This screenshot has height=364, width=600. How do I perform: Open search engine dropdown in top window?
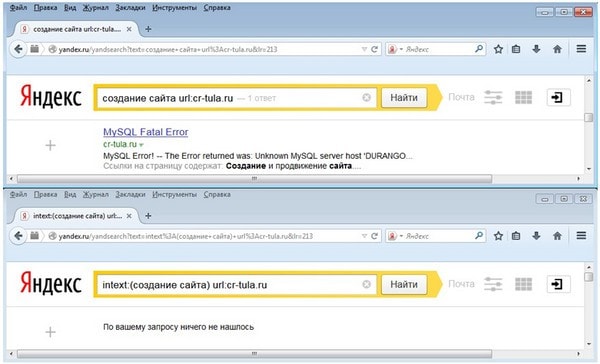pyautogui.click(x=395, y=49)
